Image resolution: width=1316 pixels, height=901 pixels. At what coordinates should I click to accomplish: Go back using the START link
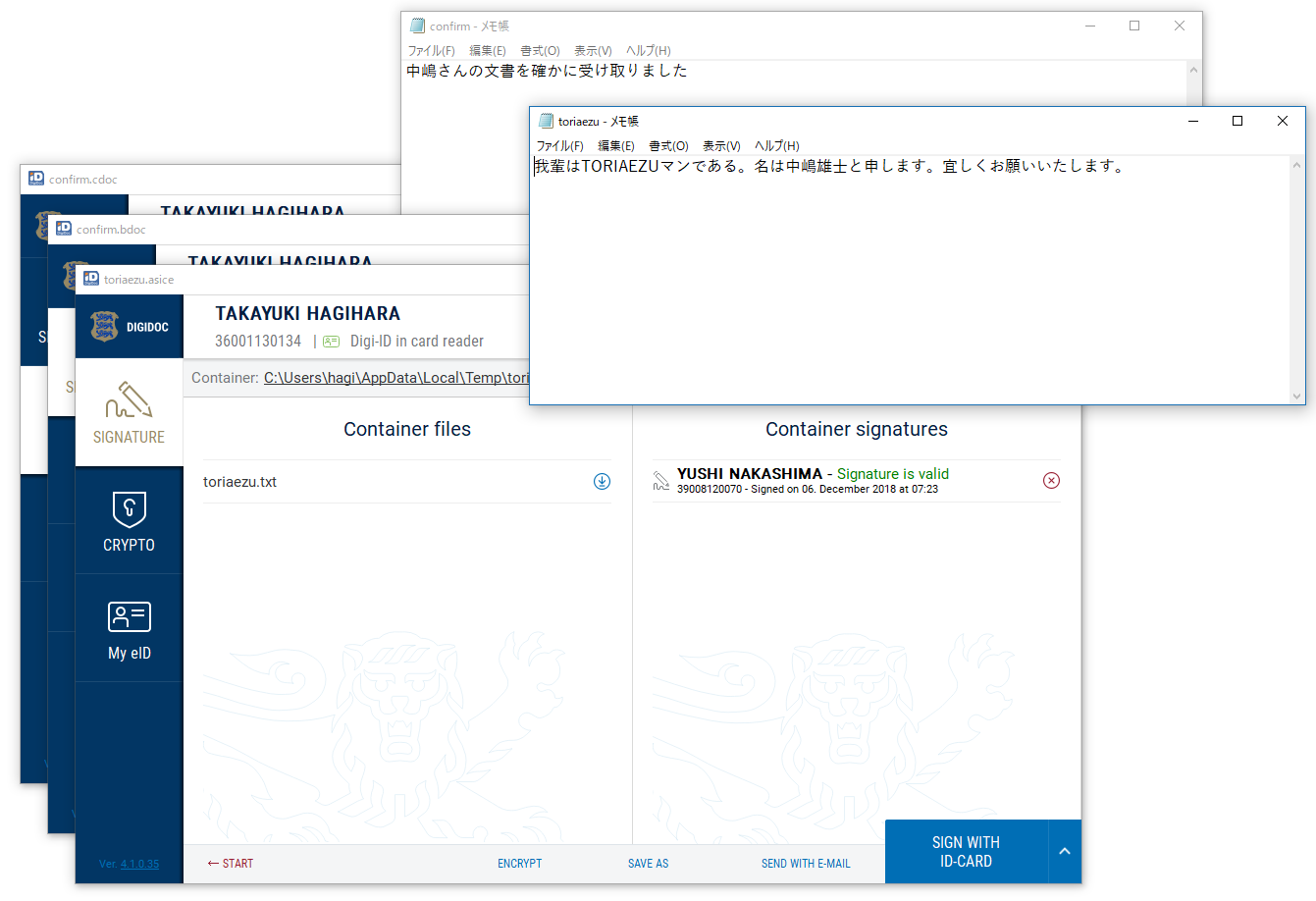point(231,864)
